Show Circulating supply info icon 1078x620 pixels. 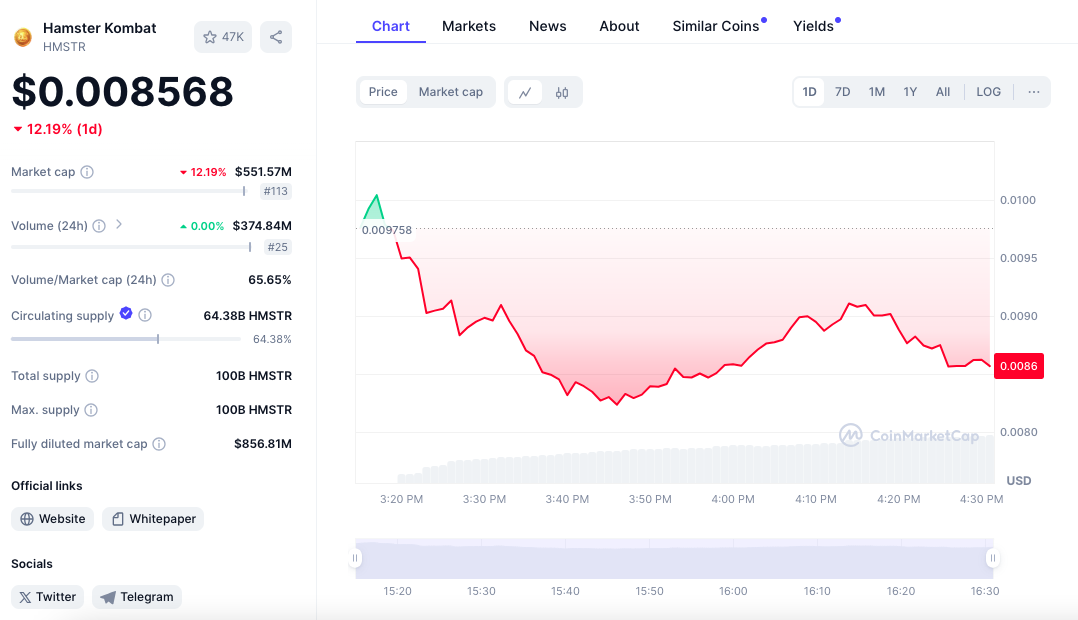[145, 315]
